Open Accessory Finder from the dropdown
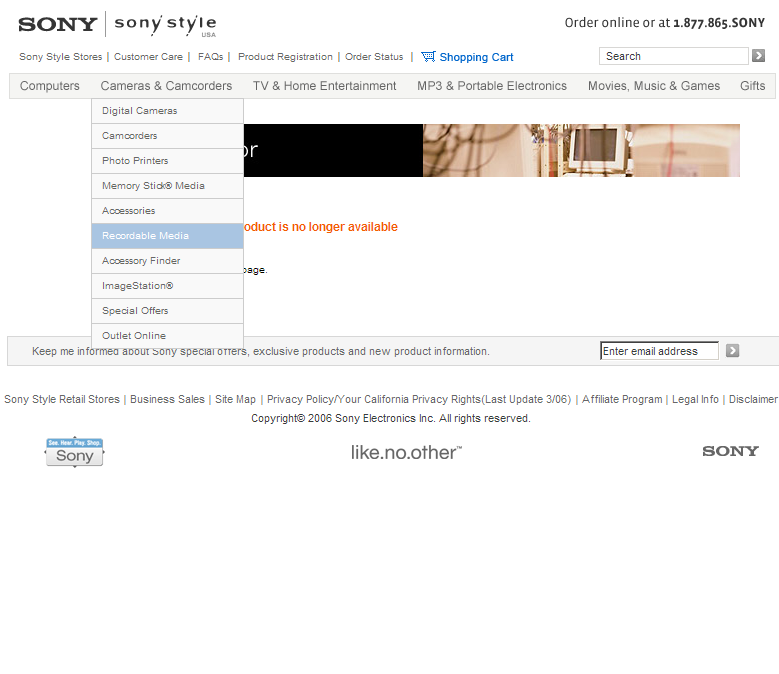This screenshot has width=779, height=674. [167, 261]
